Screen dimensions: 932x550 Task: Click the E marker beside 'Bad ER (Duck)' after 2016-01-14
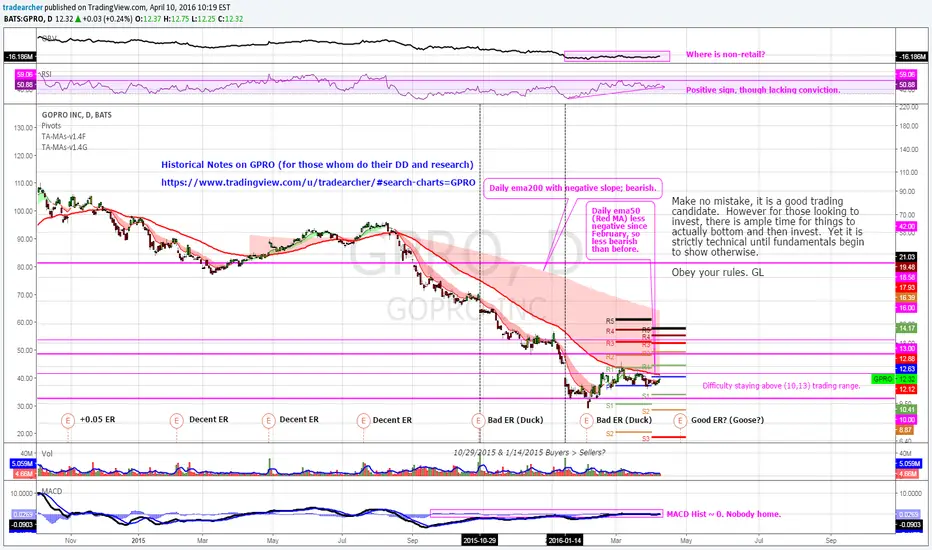pos(587,420)
